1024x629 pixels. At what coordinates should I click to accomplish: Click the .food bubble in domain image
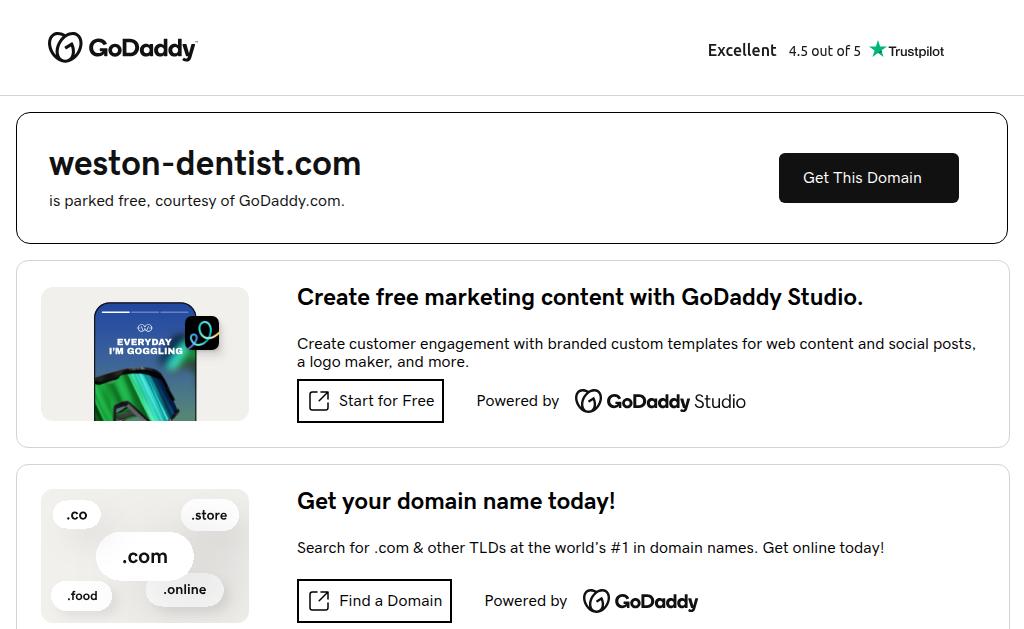pyautogui.click(x=83, y=596)
